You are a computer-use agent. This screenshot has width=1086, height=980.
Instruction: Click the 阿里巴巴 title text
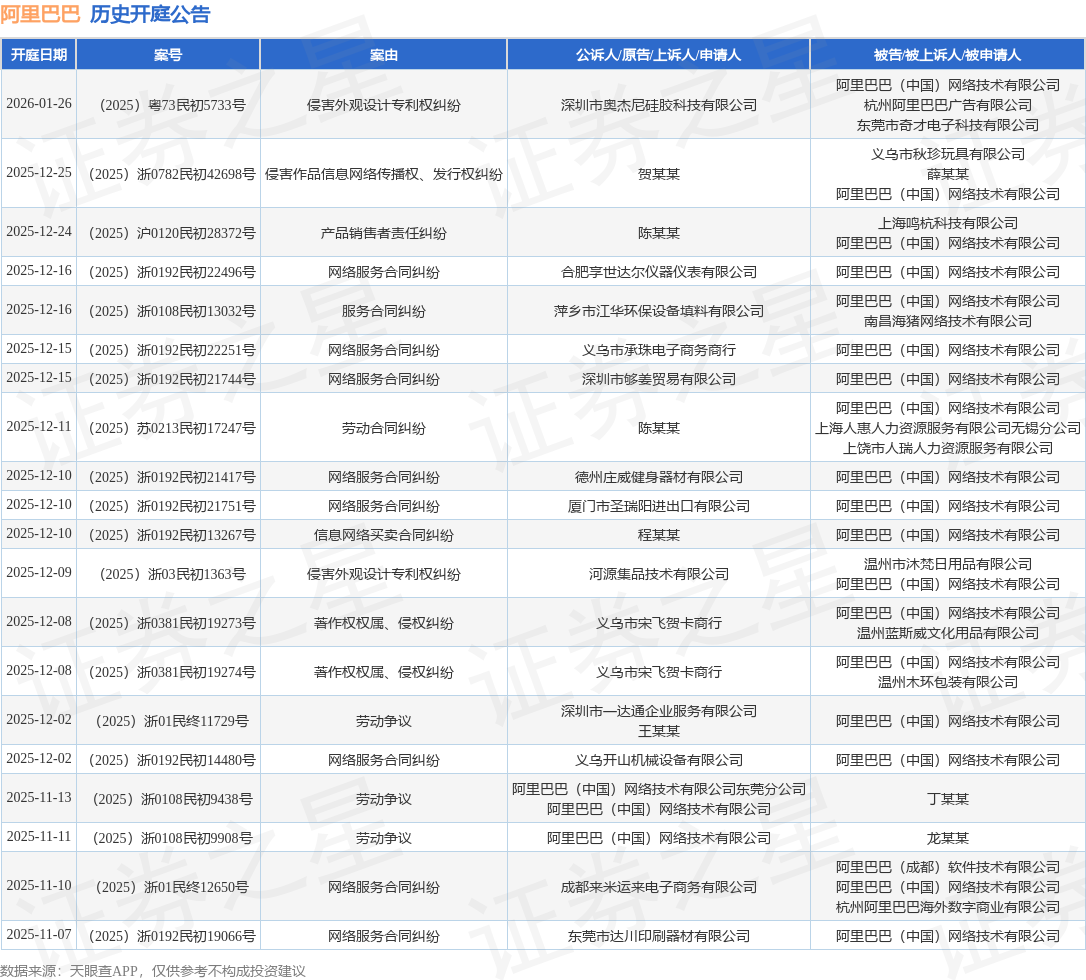tap(40, 14)
